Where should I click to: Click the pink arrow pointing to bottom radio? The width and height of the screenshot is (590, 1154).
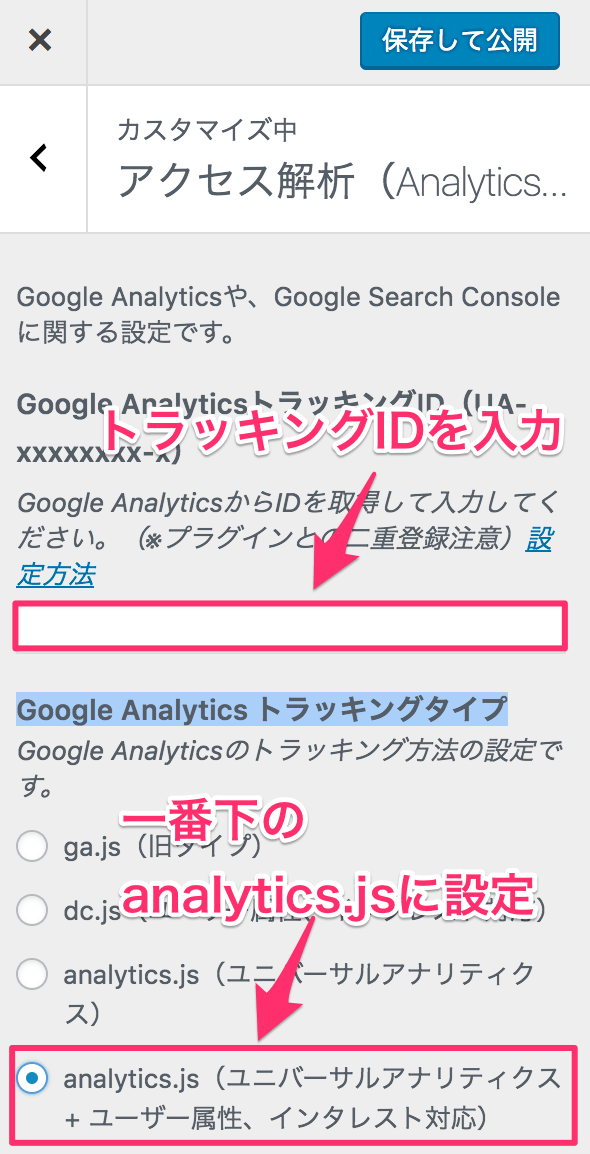pos(283,979)
